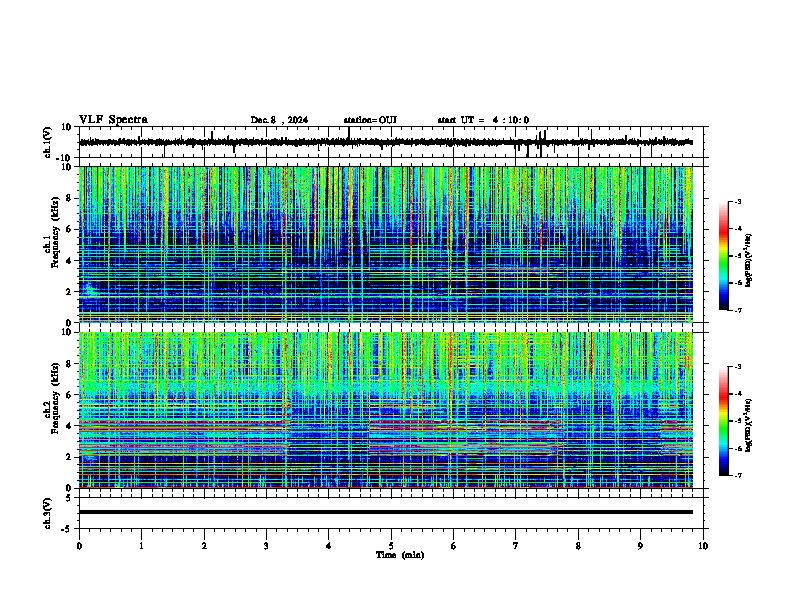Click inside the ch.1 frequency spectrogram

pyautogui.click(x=386, y=244)
